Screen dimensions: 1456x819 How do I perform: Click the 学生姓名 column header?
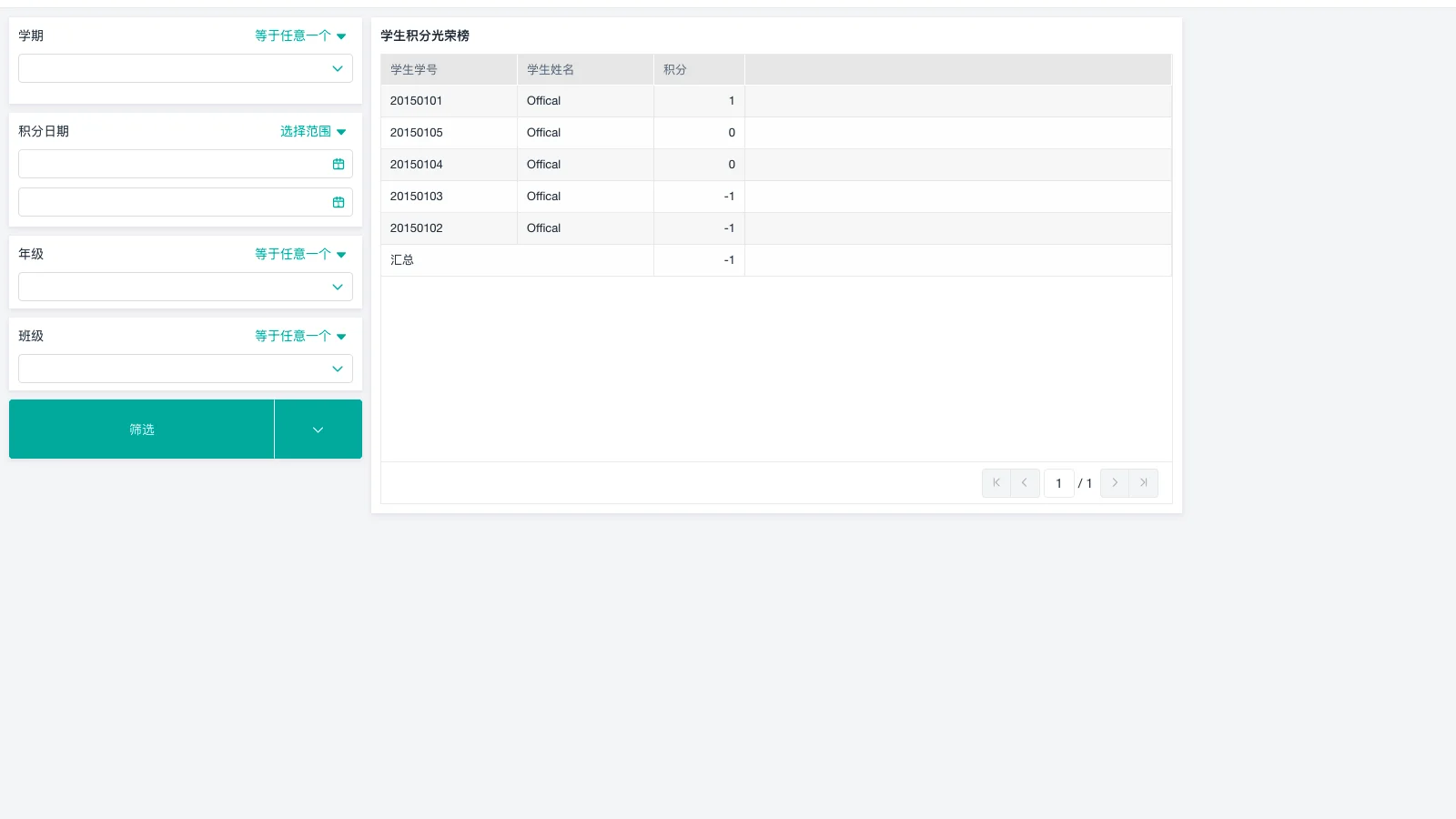click(x=585, y=70)
